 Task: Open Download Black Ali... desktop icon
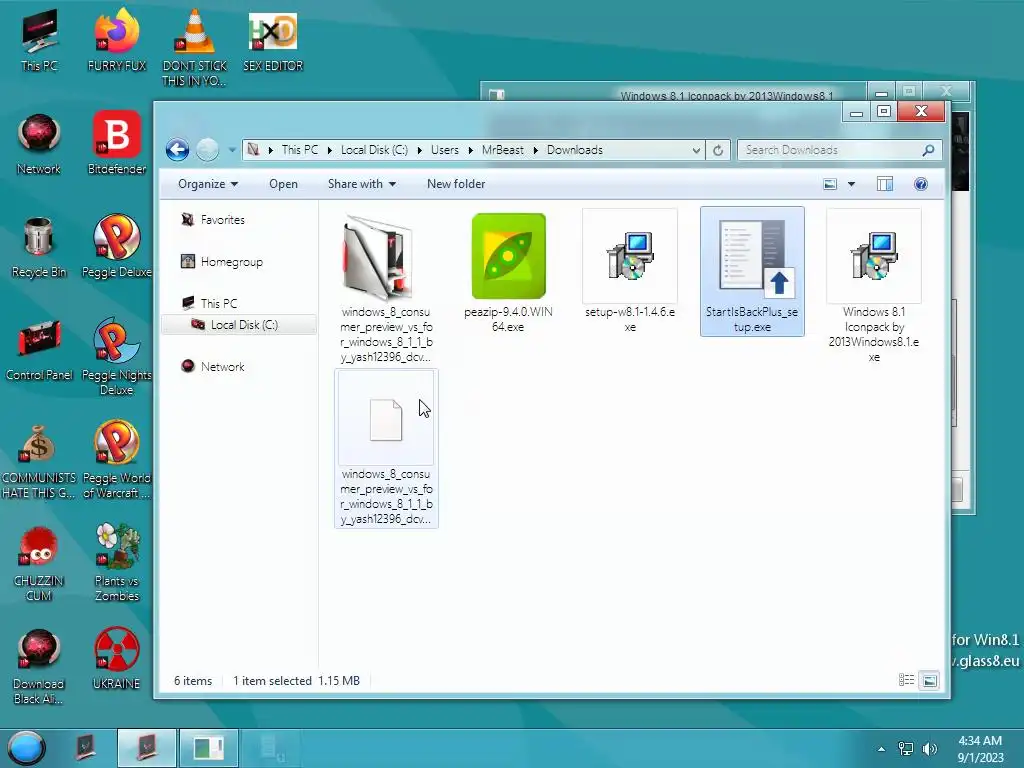[x=39, y=666]
